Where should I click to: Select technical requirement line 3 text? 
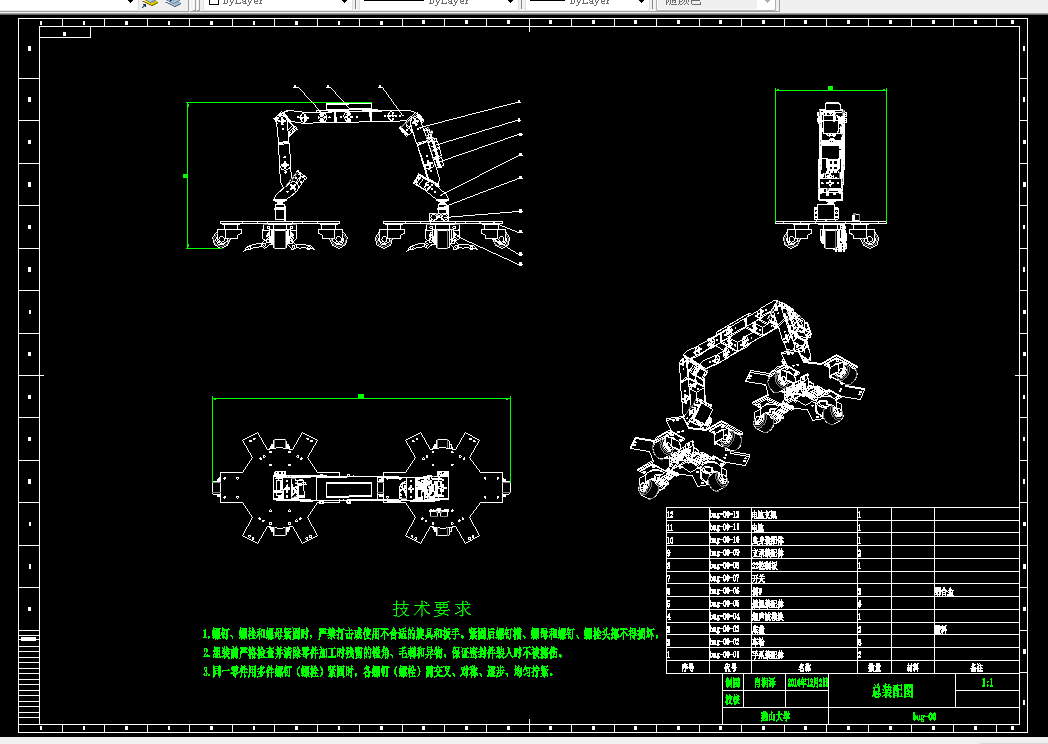click(378, 672)
